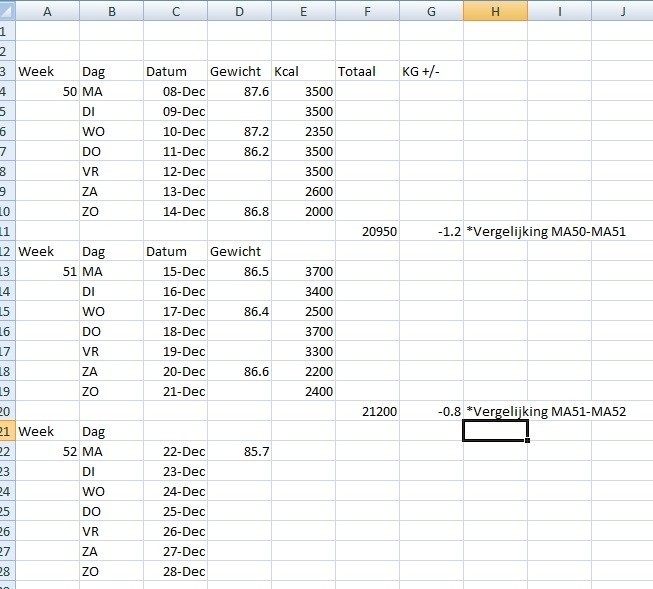Click the cell with total 21200
This screenshot has width=653, height=589.
pyautogui.click(x=367, y=411)
